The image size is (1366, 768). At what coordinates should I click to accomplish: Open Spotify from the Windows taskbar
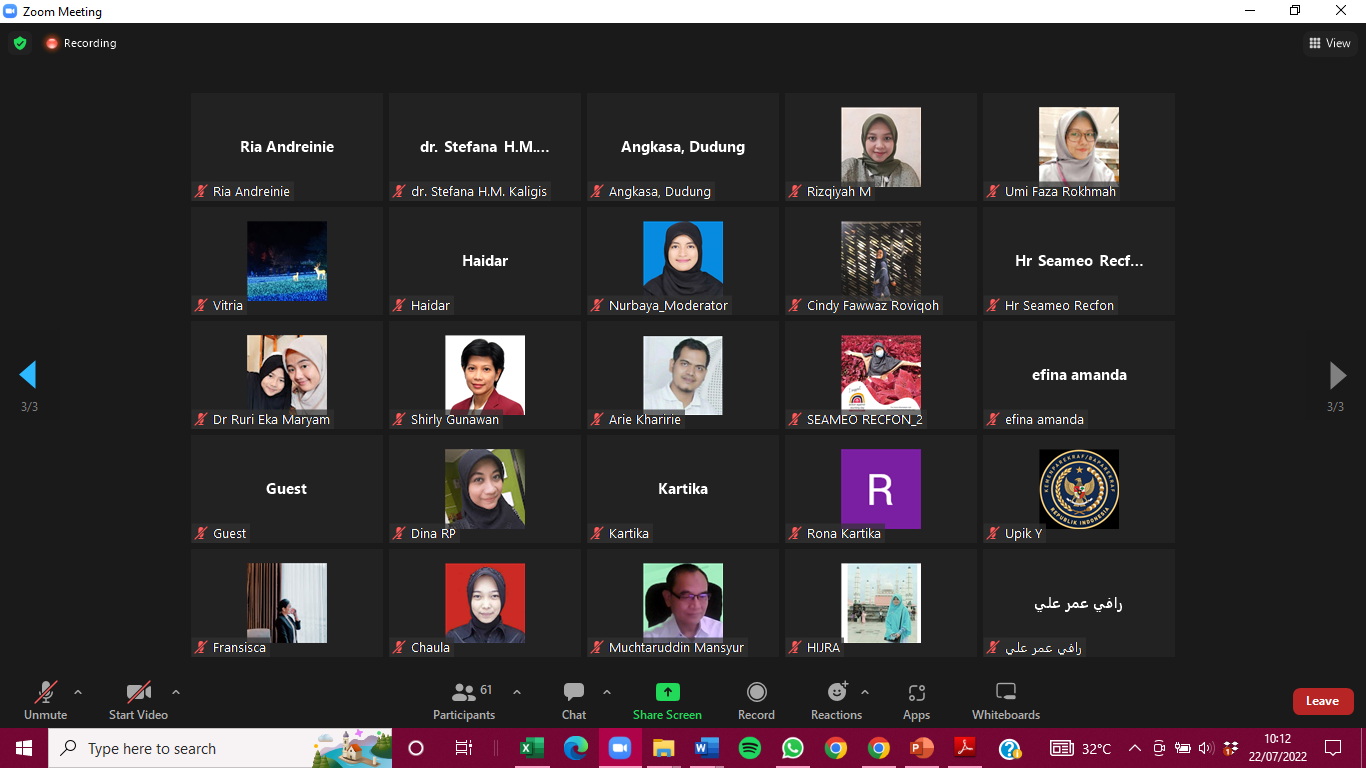pyautogui.click(x=750, y=748)
